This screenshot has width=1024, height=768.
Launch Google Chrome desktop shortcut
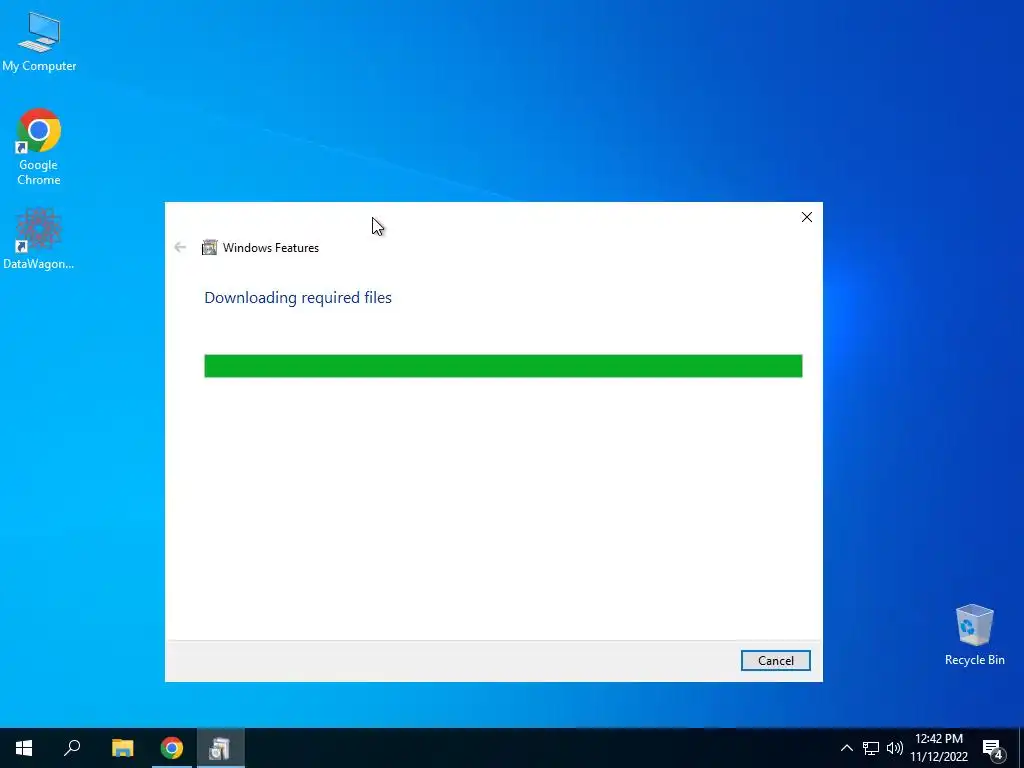tap(39, 148)
